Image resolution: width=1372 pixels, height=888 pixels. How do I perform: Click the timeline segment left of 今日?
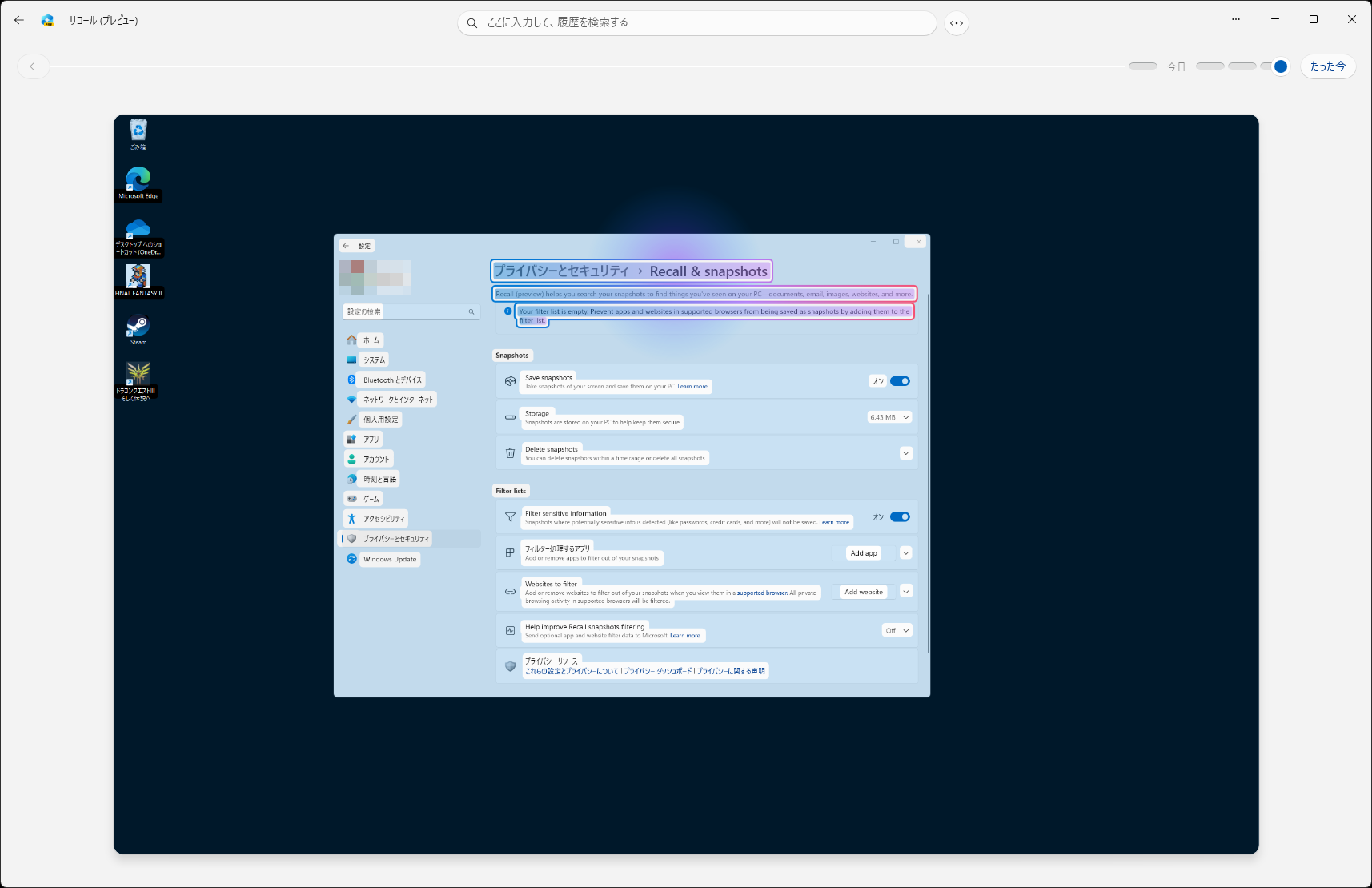(x=1143, y=66)
